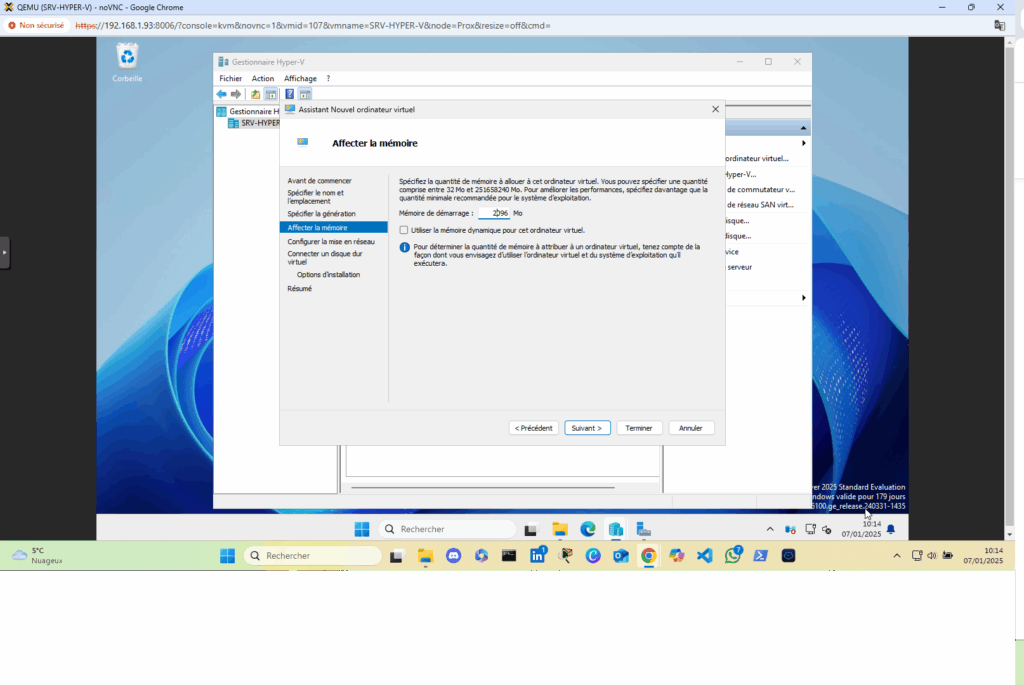This screenshot has width=1024, height=685.
Task: Select the 'Affecter la mémoire' wizard step
Action: (x=334, y=227)
